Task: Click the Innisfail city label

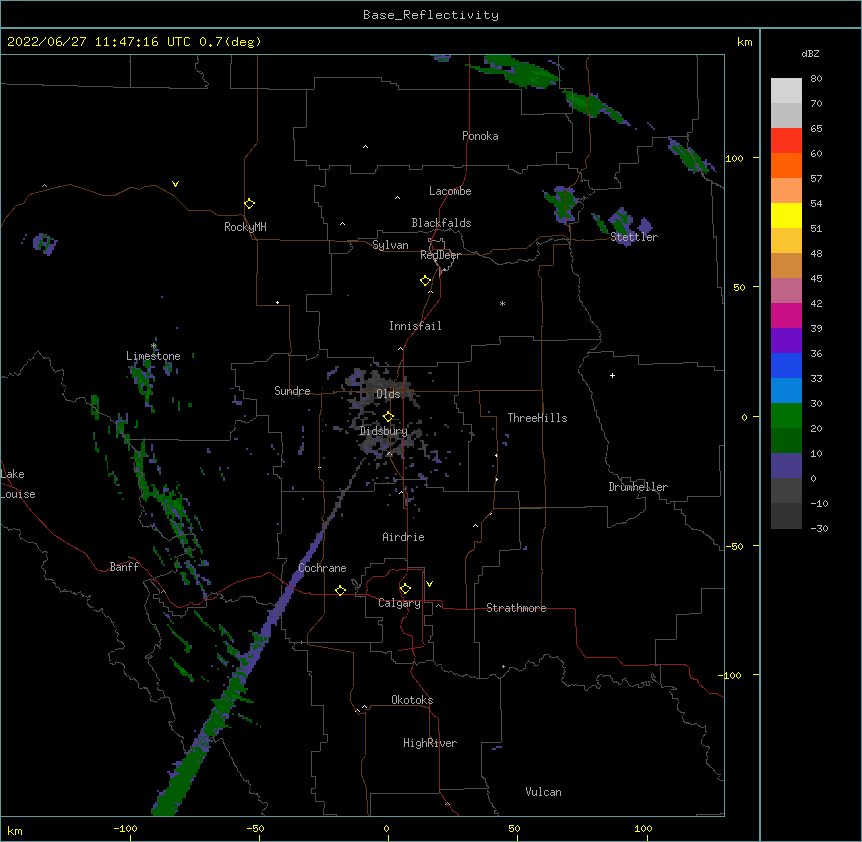Action: point(415,326)
